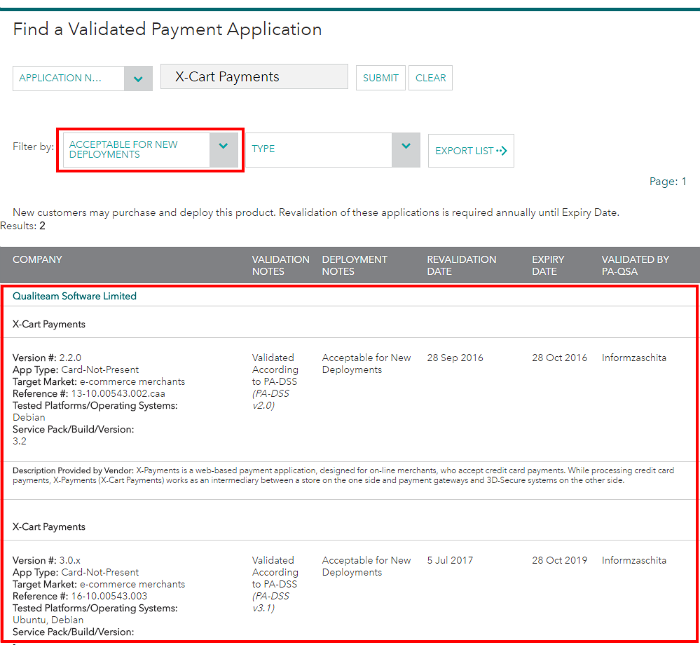Click the COMPANY column header
Image resolution: width=700 pixels, height=659 pixels.
click(37, 259)
